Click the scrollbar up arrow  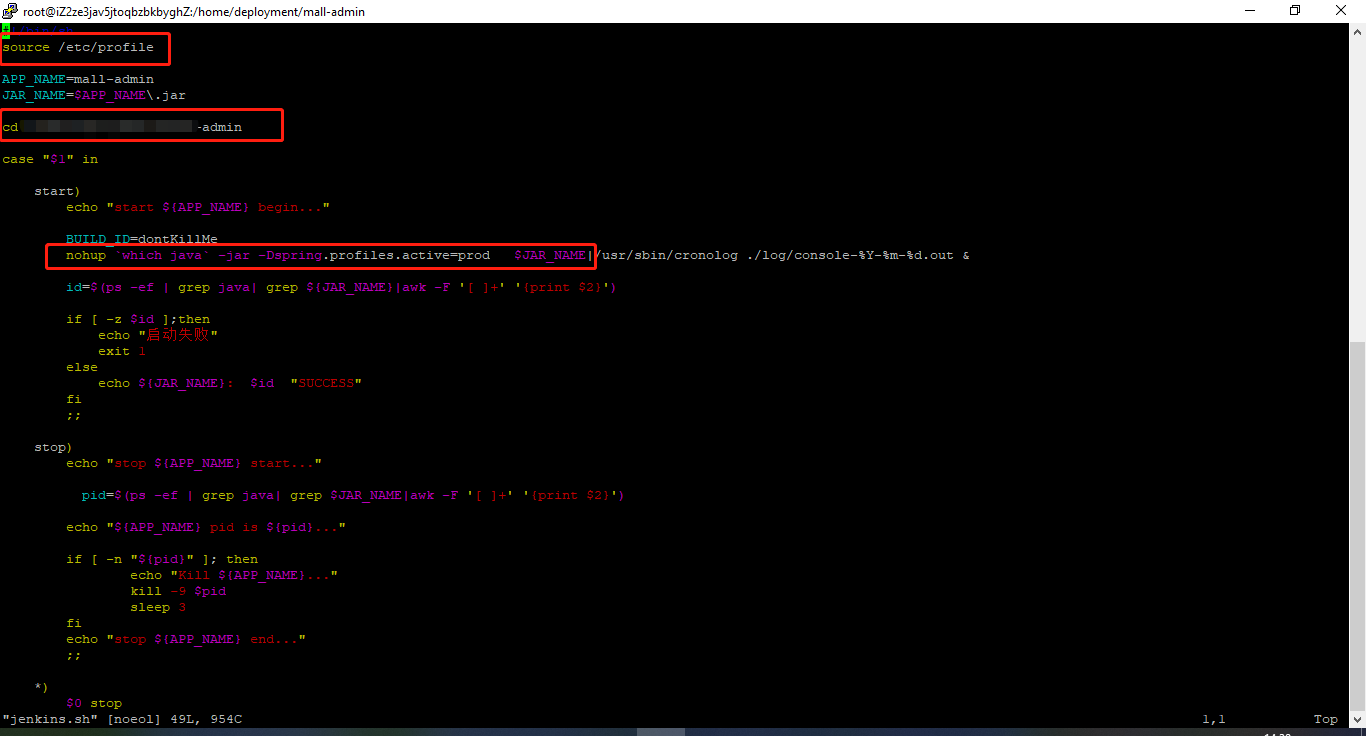pos(1357,31)
